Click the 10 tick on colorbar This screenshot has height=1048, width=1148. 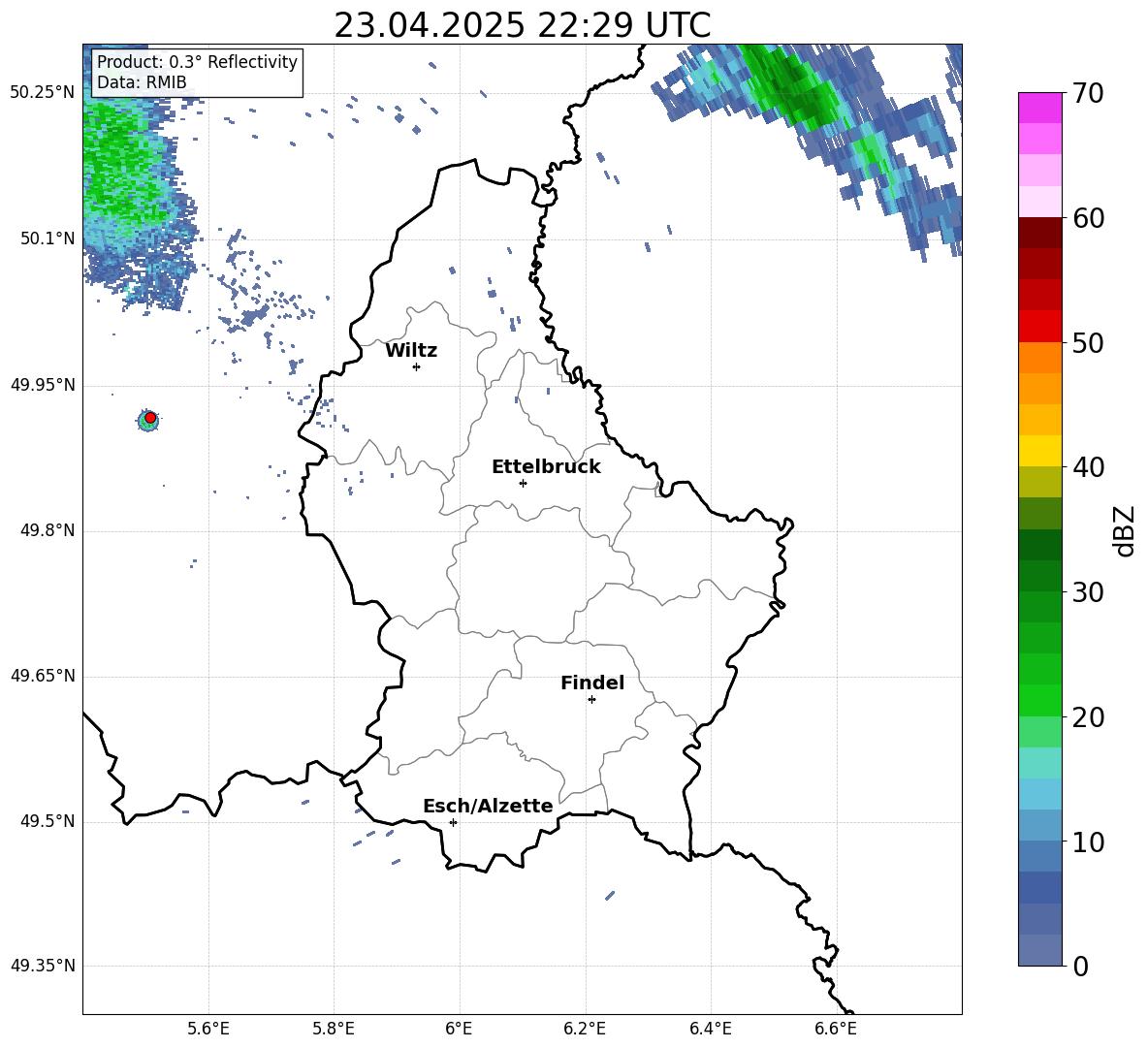coord(1088,842)
